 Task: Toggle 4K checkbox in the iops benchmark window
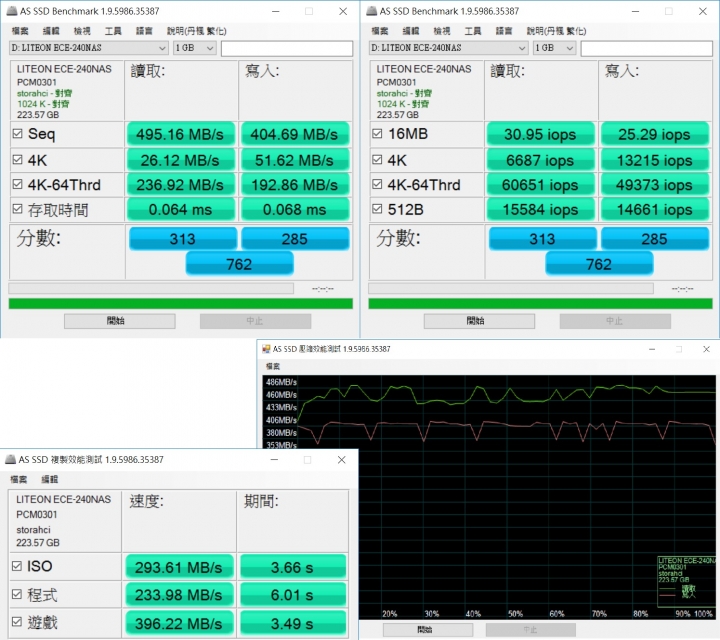pos(377,159)
